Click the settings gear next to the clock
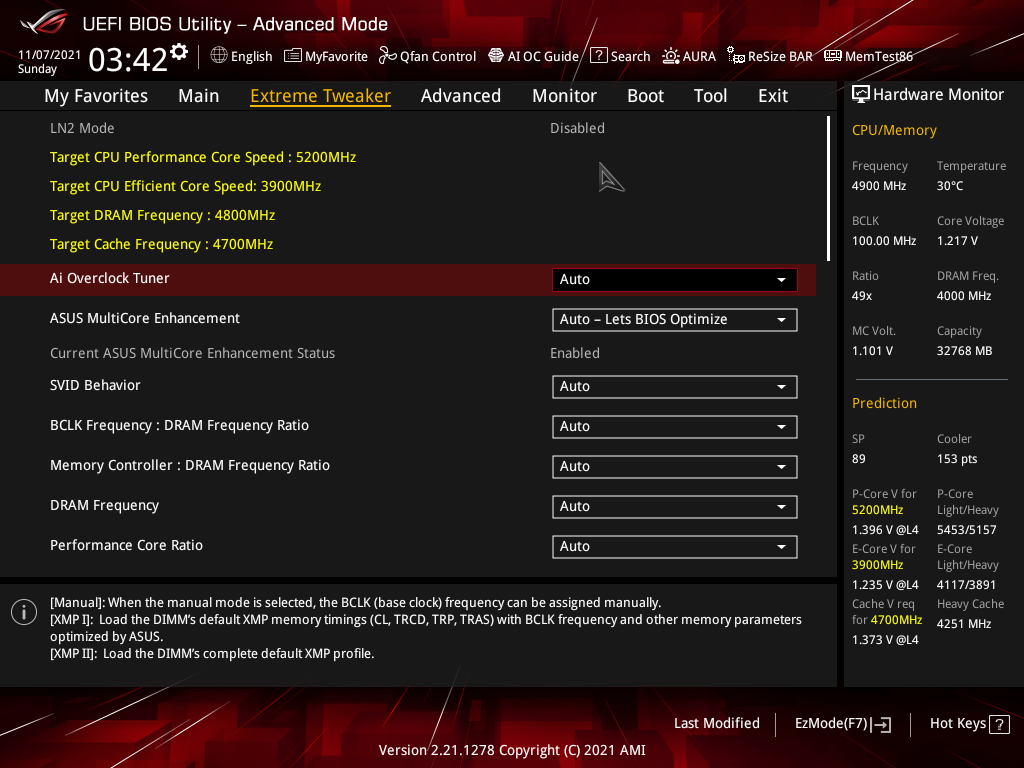Viewport: 1024px width, 768px height. pyautogui.click(x=179, y=52)
